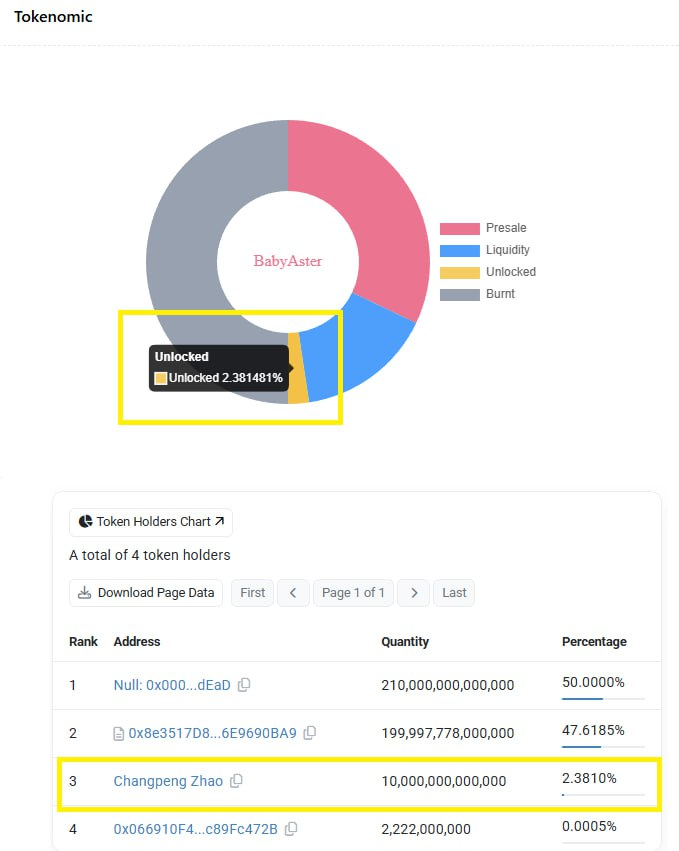This screenshot has width=679, height=851.
Task: Go to Last page
Action: click(454, 593)
